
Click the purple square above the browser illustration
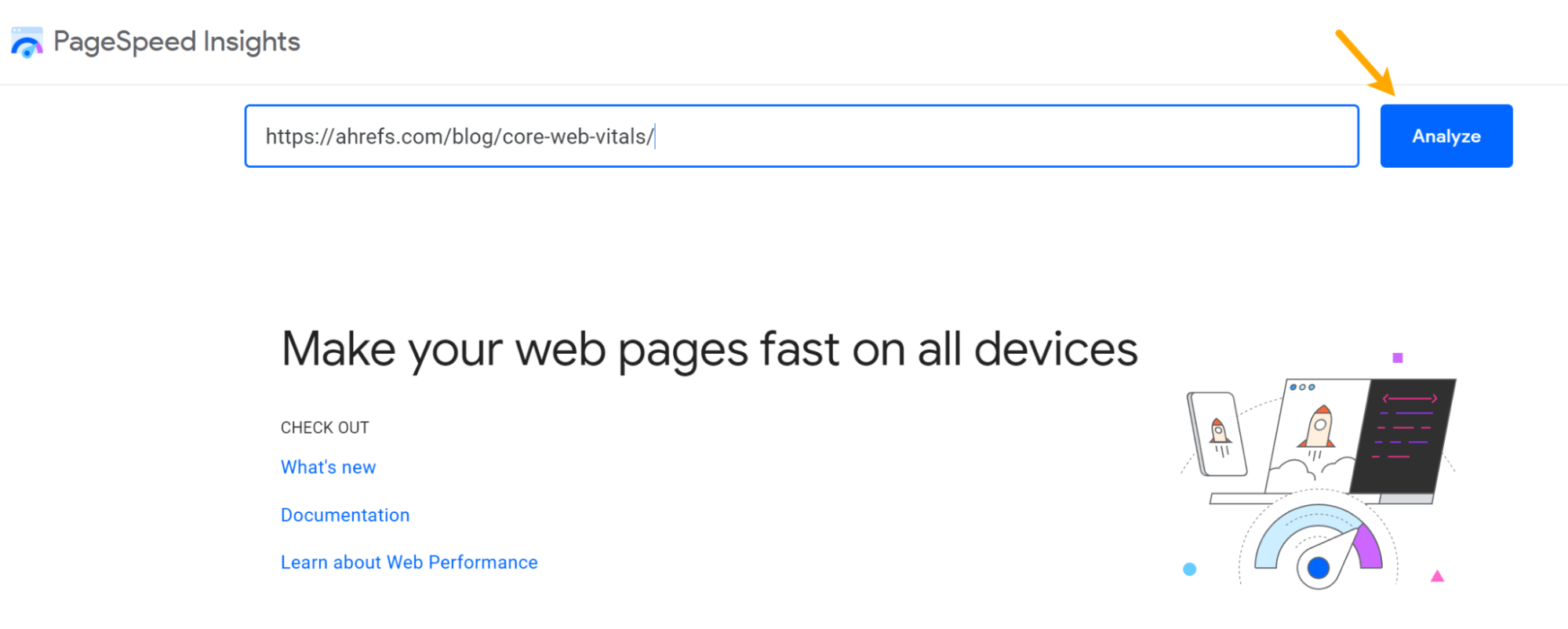point(1399,358)
